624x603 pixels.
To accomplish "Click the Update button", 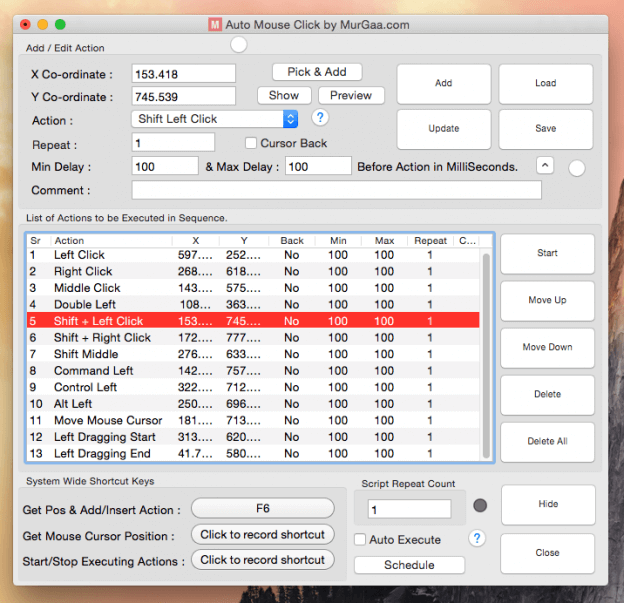I will point(443,129).
